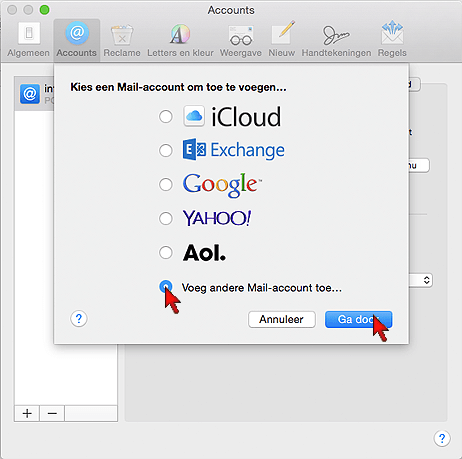Click the iCloud cloud icon
Image resolution: width=462 pixels, height=459 pixels.
click(x=194, y=116)
